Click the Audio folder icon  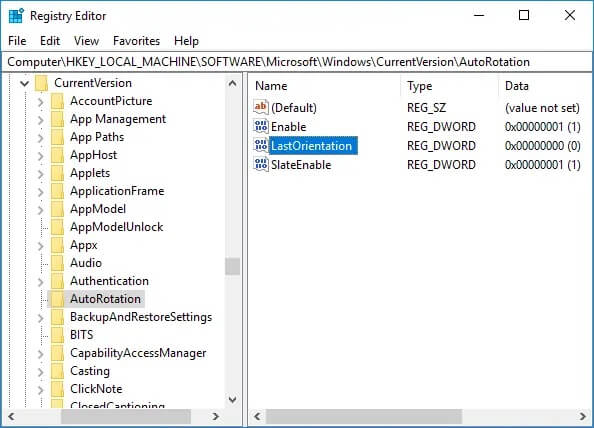pyautogui.click(x=57, y=263)
